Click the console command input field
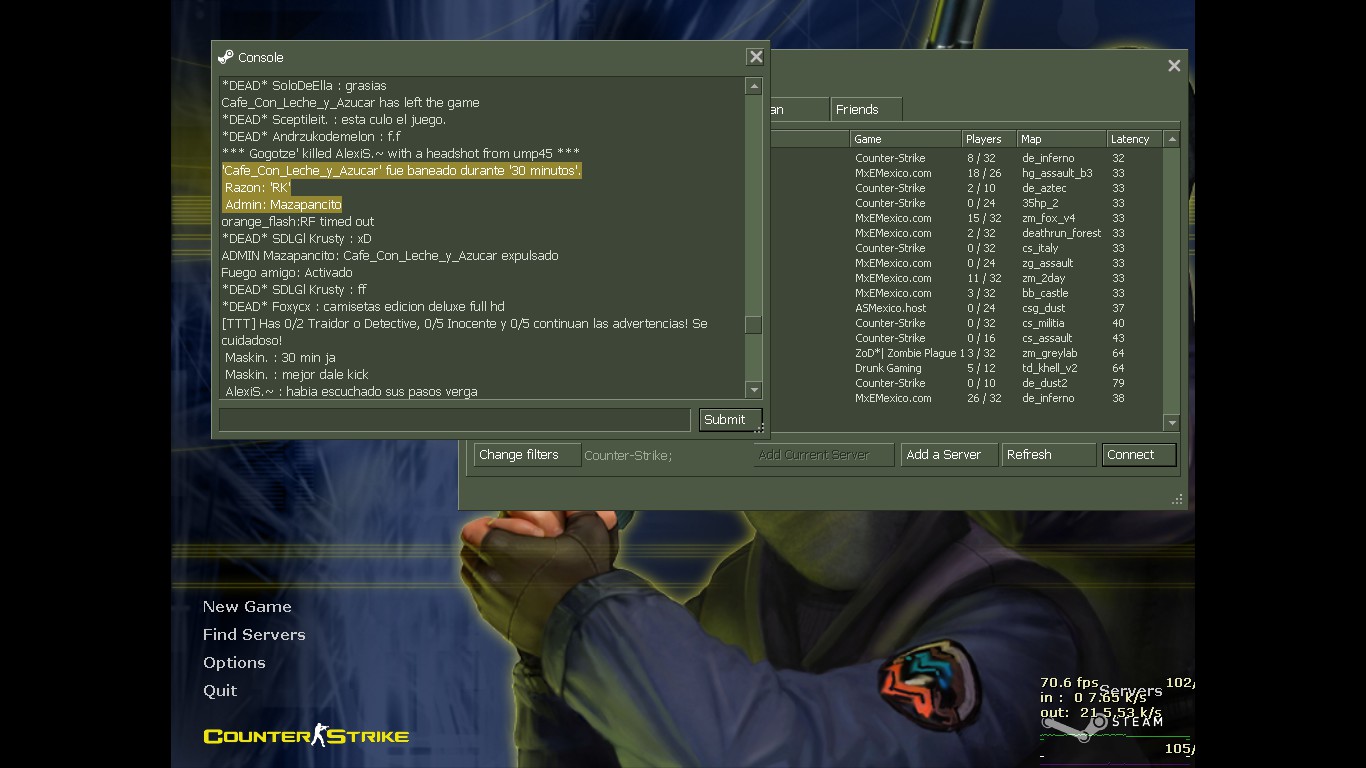Screen dimensions: 1366x768 (x=455, y=420)
